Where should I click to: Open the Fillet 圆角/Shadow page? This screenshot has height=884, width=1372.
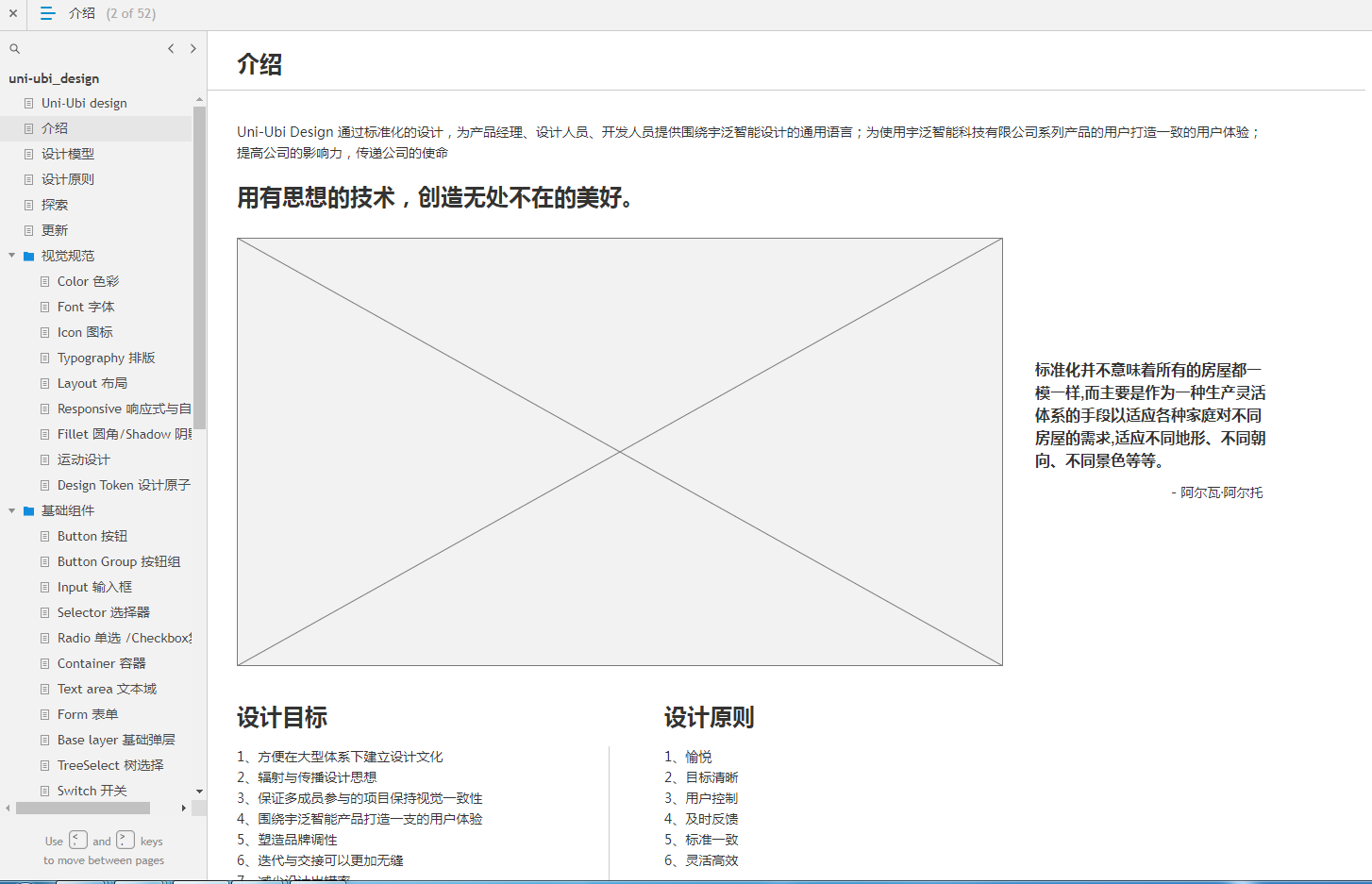124,434
